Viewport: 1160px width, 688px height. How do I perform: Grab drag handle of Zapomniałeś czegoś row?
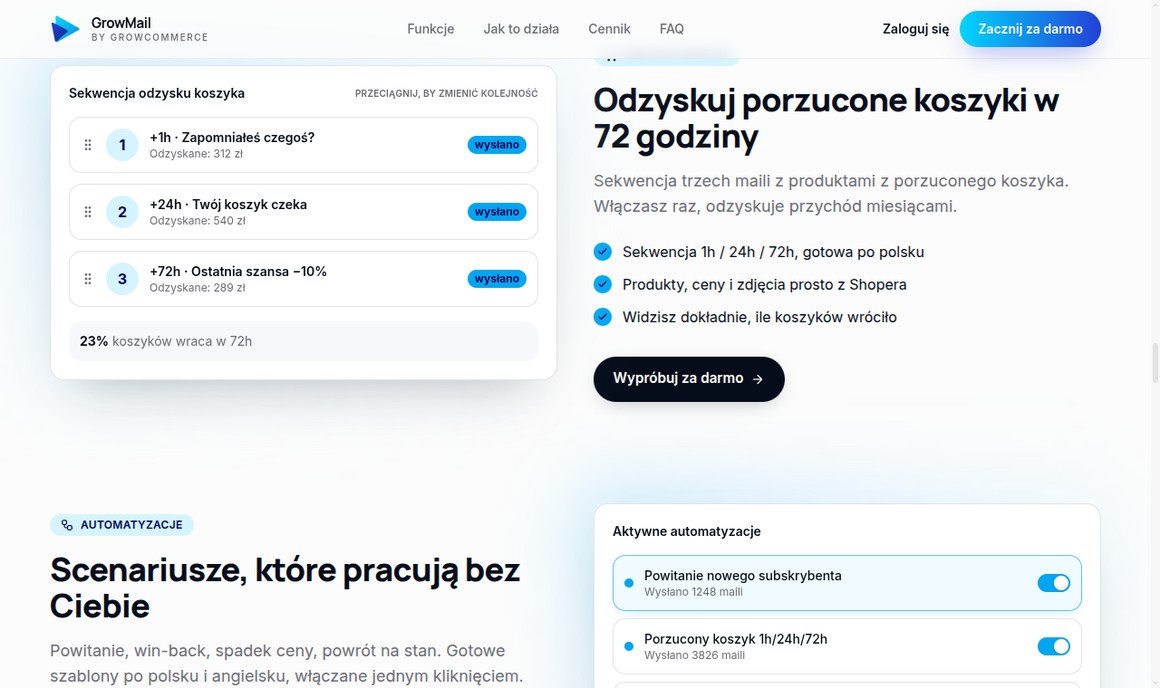coord(88,145)
